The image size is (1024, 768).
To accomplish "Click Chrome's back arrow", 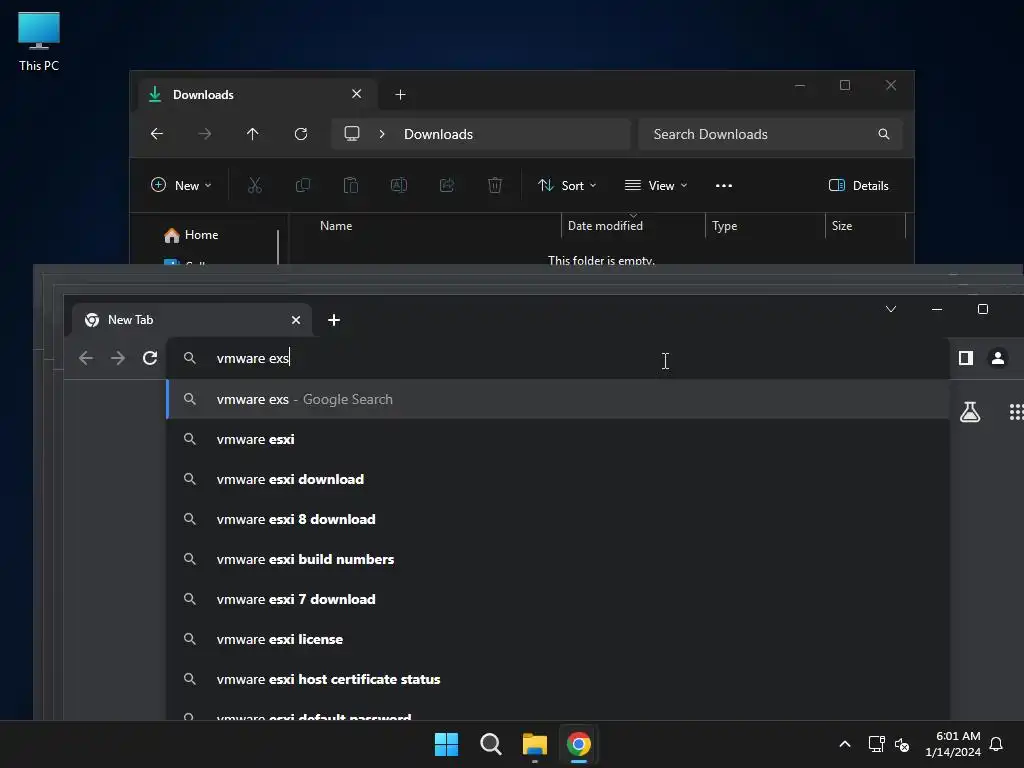I will [86, 358].
